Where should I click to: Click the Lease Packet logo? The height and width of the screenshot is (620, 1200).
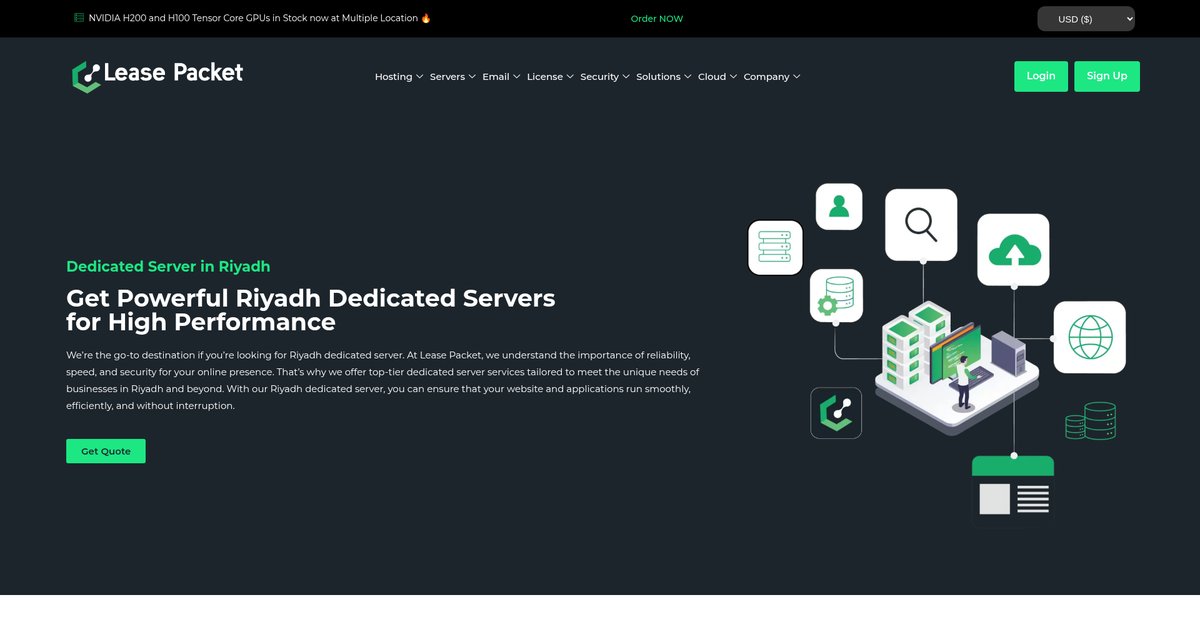click(x=157, y=75)
